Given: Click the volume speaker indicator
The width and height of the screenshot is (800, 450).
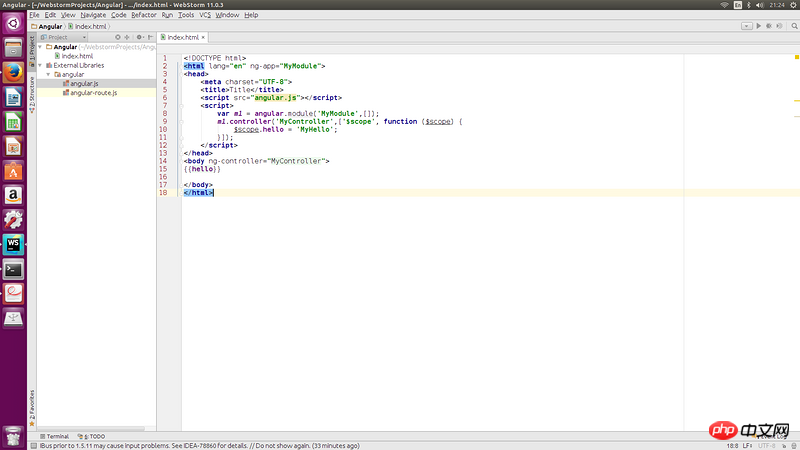Looking at the screenshot, I should click(760, 5).
